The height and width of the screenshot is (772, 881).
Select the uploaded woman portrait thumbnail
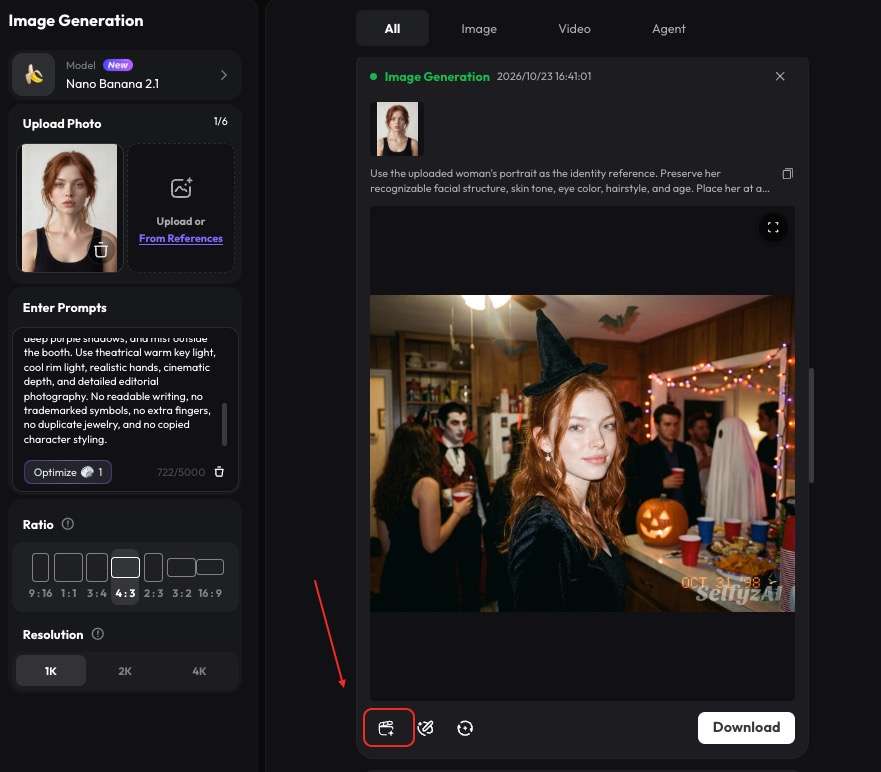pos(69,208)
